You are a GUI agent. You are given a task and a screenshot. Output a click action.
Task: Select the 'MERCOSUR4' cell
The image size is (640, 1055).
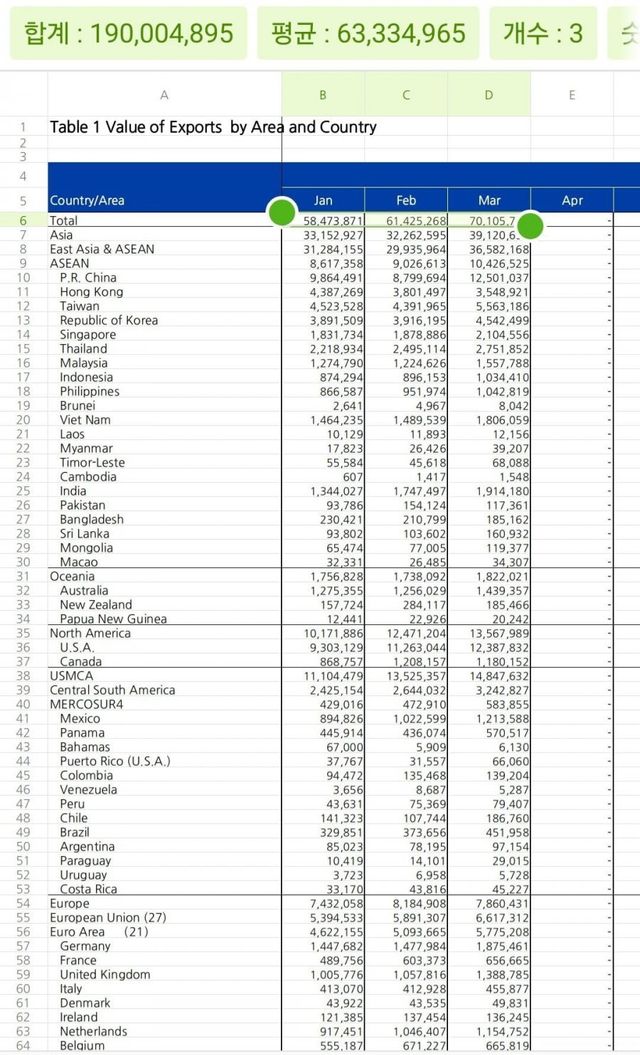165,704
